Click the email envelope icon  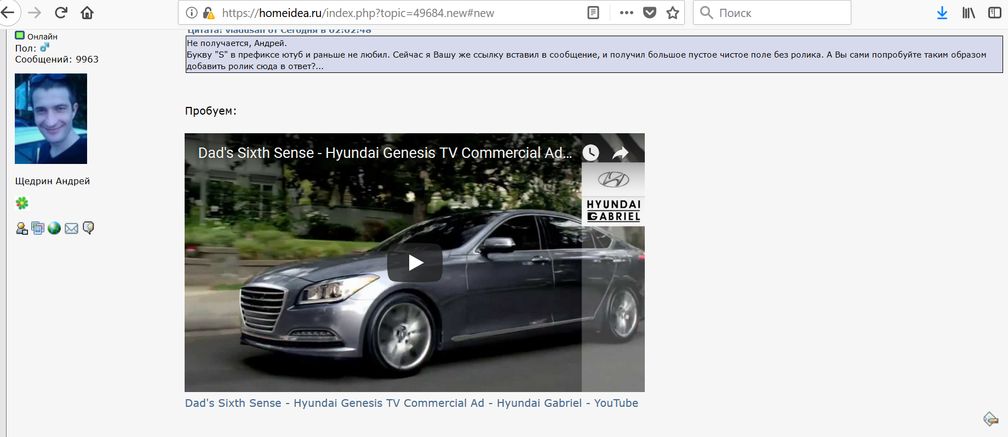point(71,228)
